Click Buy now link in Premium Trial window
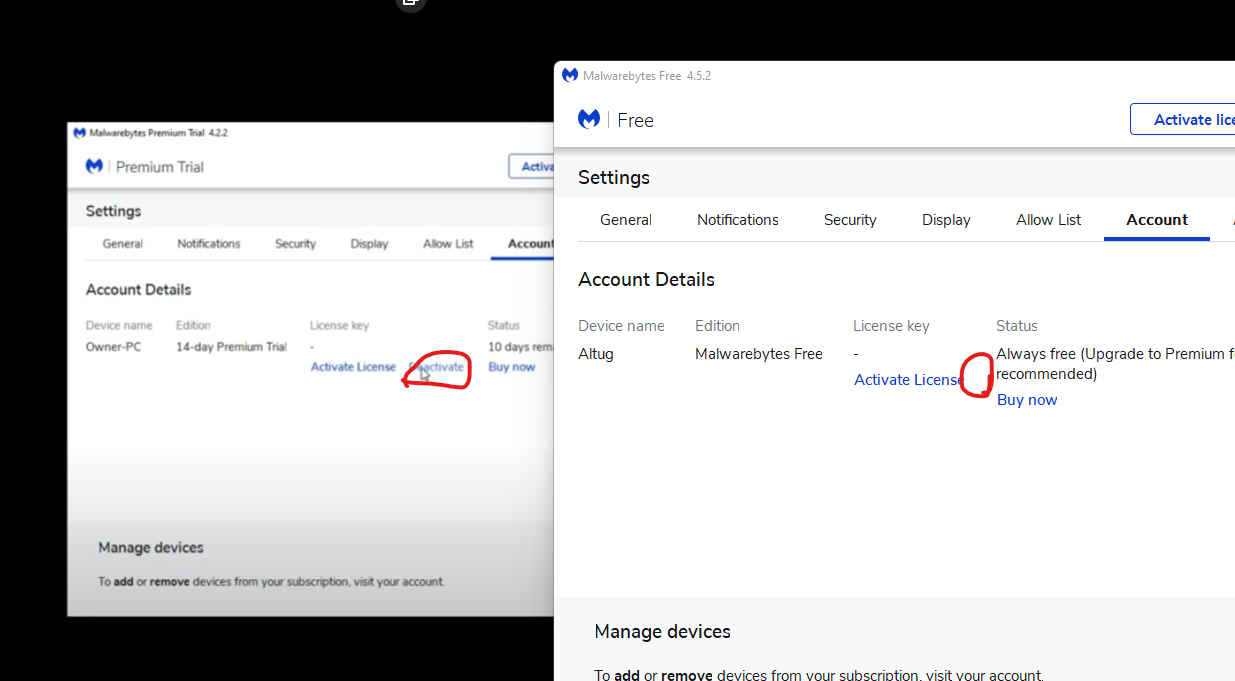1235x681 pixels. click(x=512, y=367)
